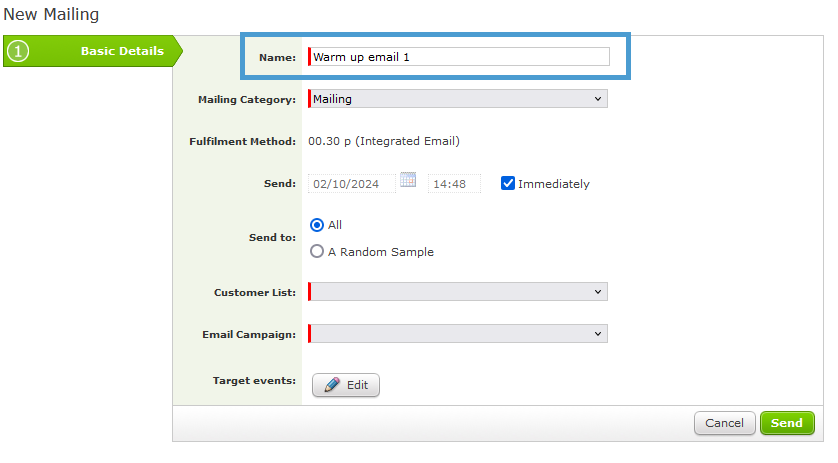Open the Email Campaign dropdown
Image resolution: width=838 pixels, height=463 pixels.
tap(458, 333)
